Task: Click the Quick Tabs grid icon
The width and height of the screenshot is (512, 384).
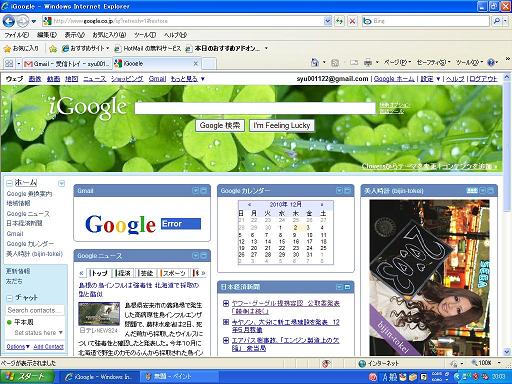Action: tap(9, 63)
